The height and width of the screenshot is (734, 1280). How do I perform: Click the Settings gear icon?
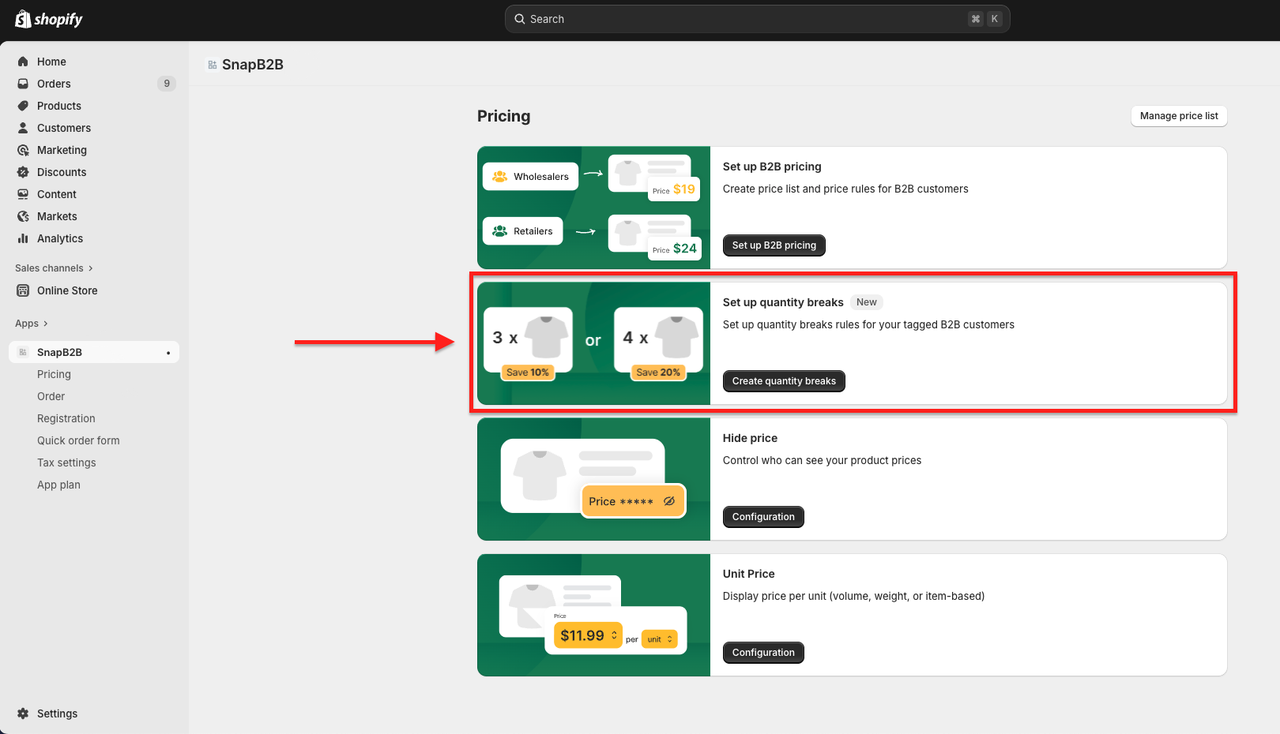click(23, 714)
